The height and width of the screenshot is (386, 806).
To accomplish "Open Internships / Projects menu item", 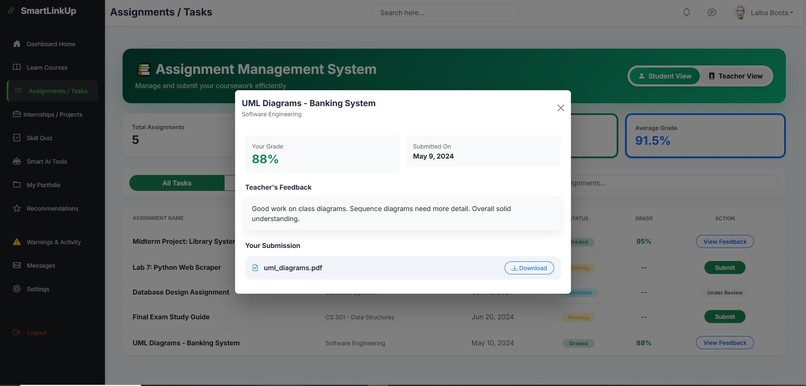I will point(52,115).
